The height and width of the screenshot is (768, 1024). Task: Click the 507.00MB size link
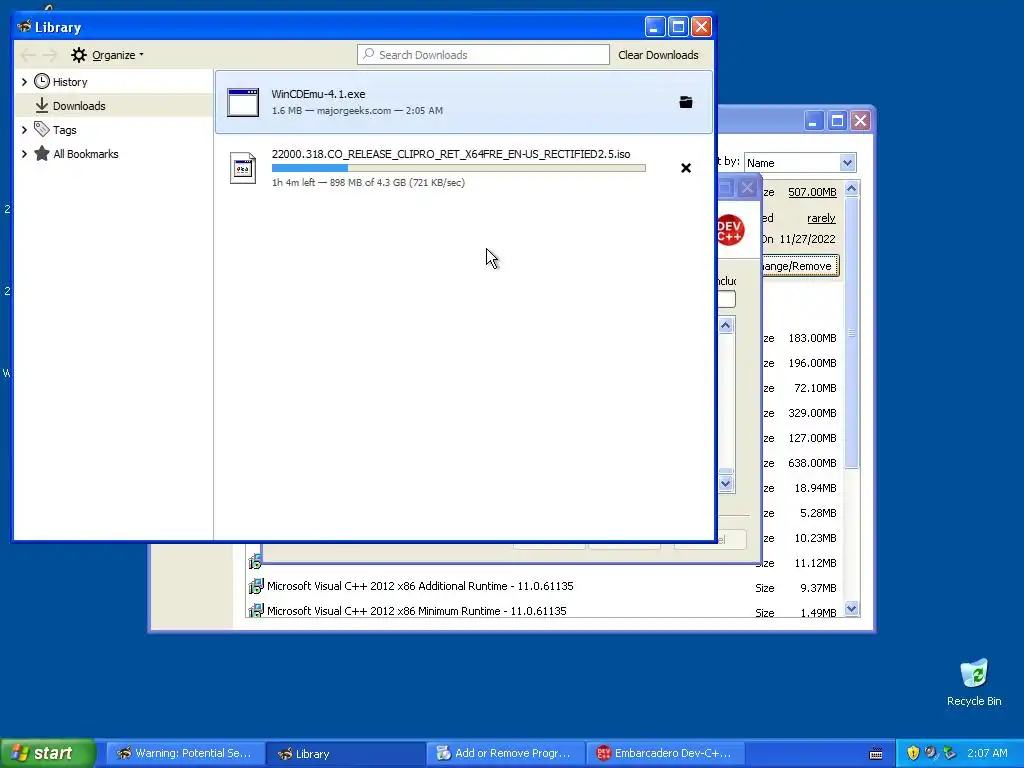click(x=812, y=192)
